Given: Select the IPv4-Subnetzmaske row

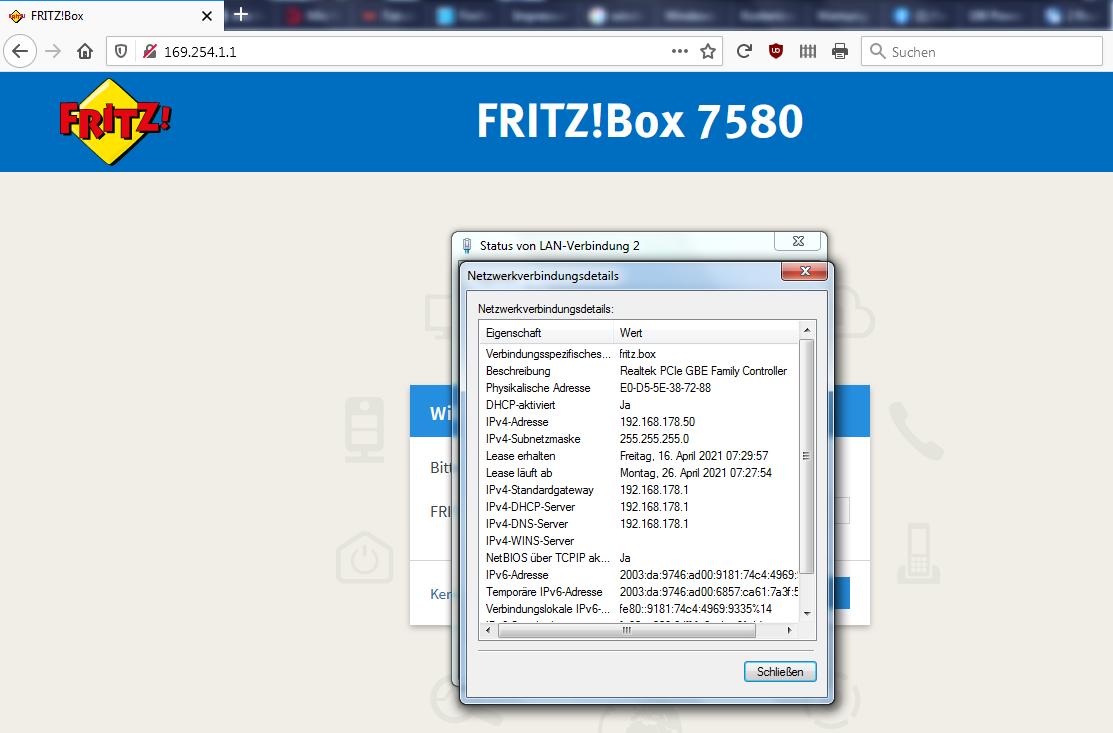Looking at the screenshot, I should [639, 439].
